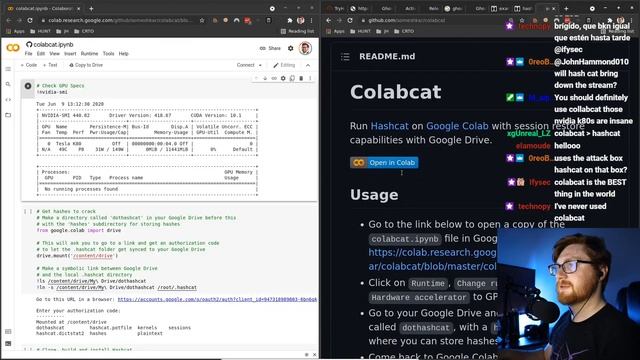Image resolution: width=640 pixels, height=360 pixels.
Task: Add a new Text cell
Action: click(x=50, y=65)
